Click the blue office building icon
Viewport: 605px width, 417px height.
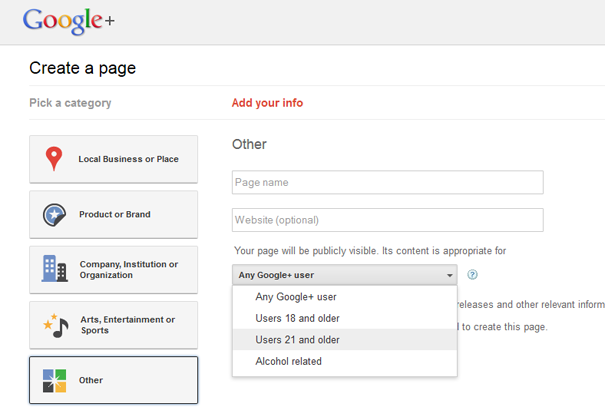coord(54,269)
